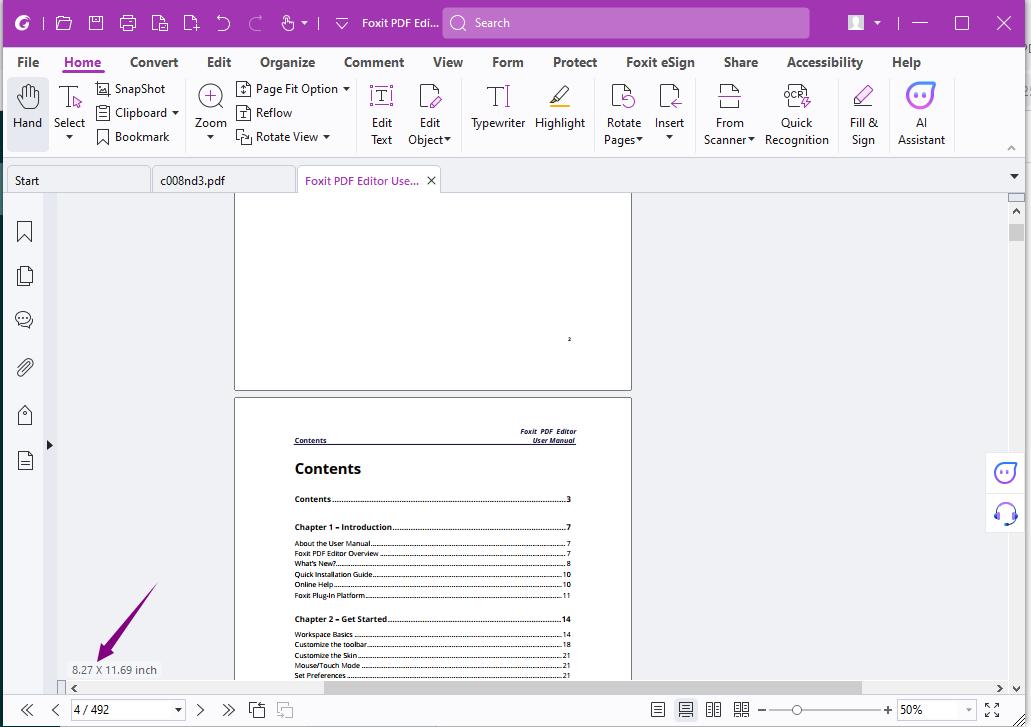Screen dimensions: 1031x727
Task: Switch to the Convert ribbon tab
Action: point(154,62)
